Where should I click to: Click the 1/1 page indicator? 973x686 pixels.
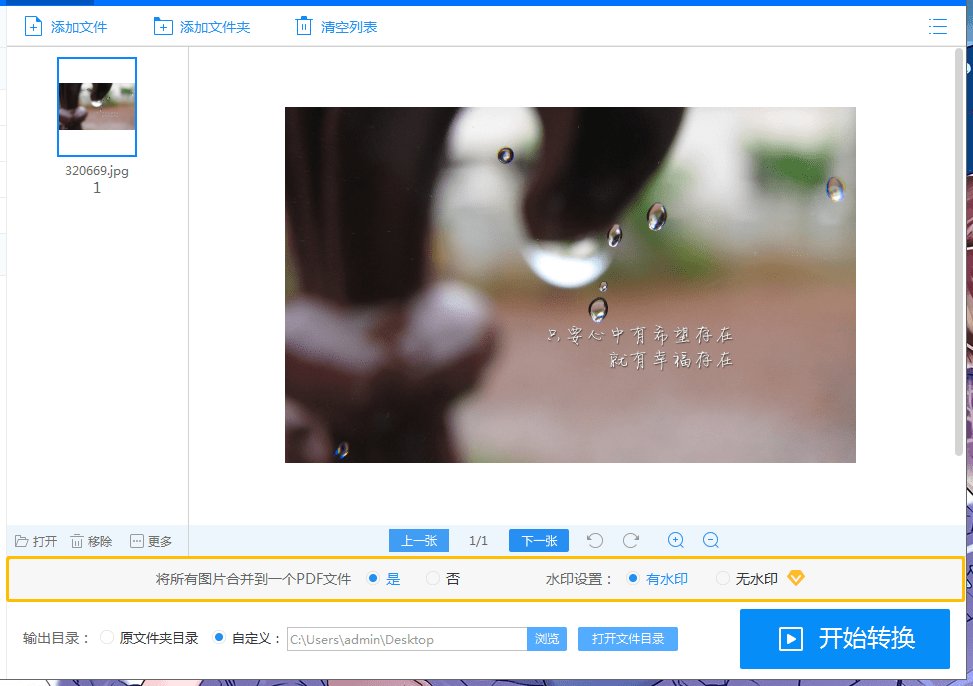(478, 541)
